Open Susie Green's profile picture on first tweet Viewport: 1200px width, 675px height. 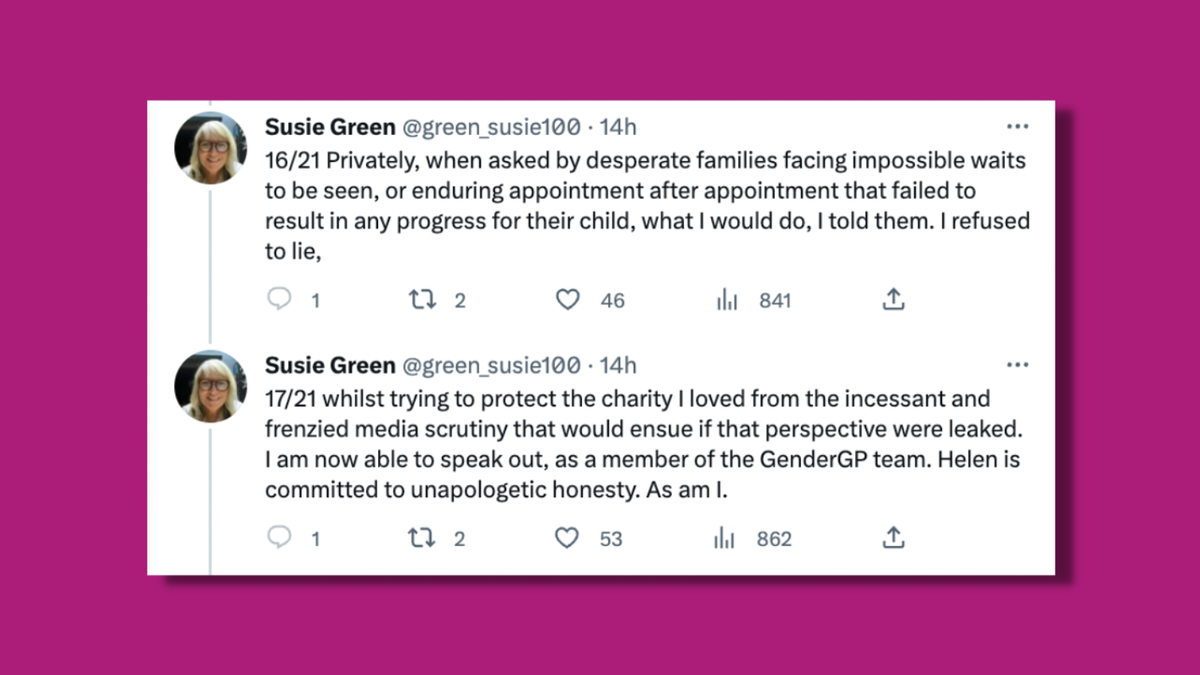[x=210, y=147]
